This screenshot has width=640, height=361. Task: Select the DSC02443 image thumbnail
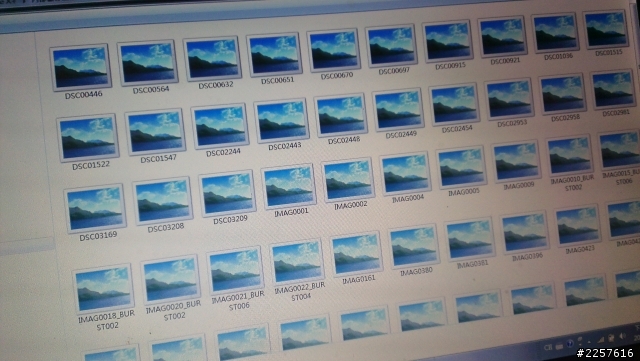(282, 120)
